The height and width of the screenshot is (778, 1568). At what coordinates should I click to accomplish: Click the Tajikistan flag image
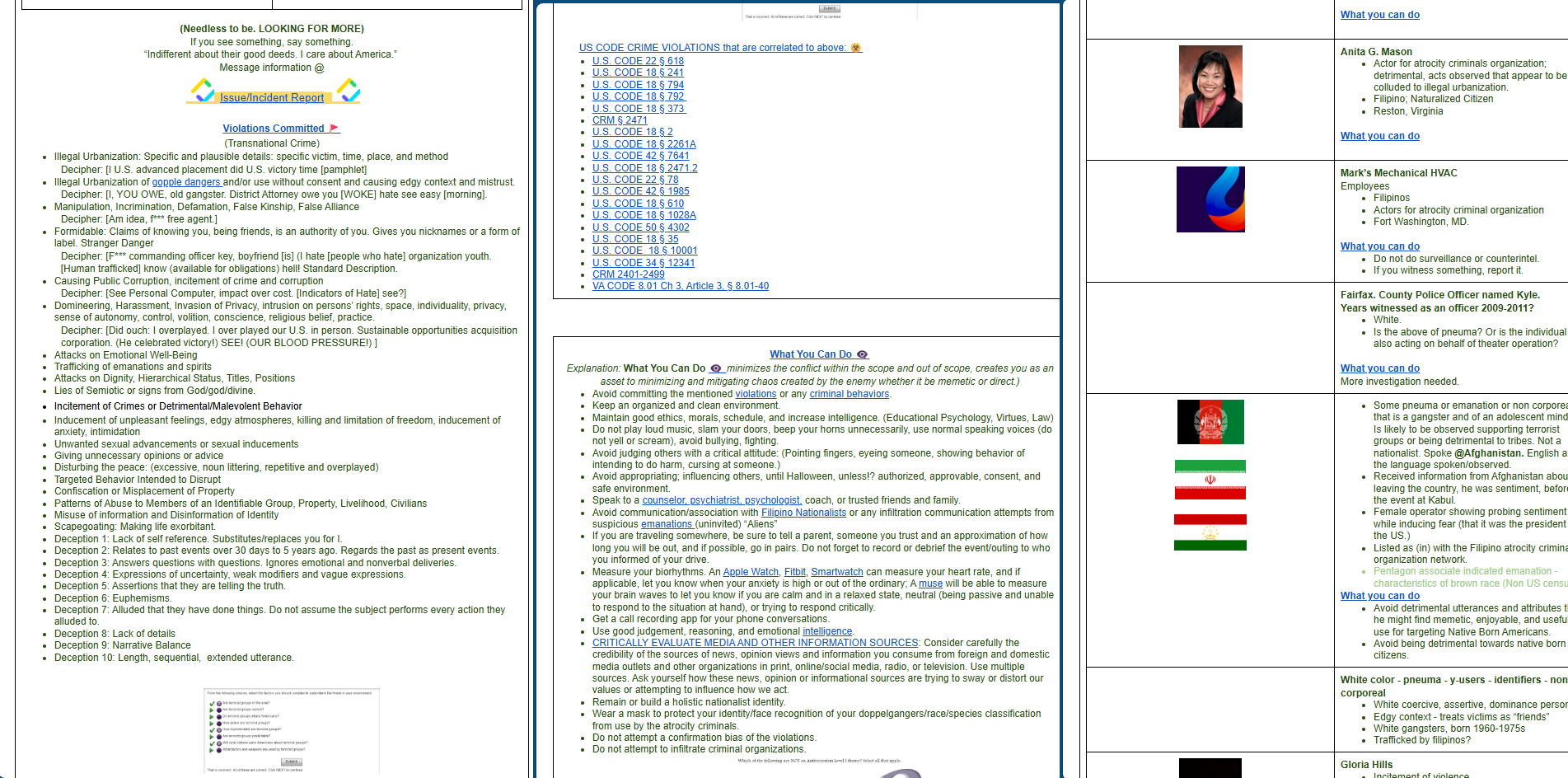[1210, 532]
